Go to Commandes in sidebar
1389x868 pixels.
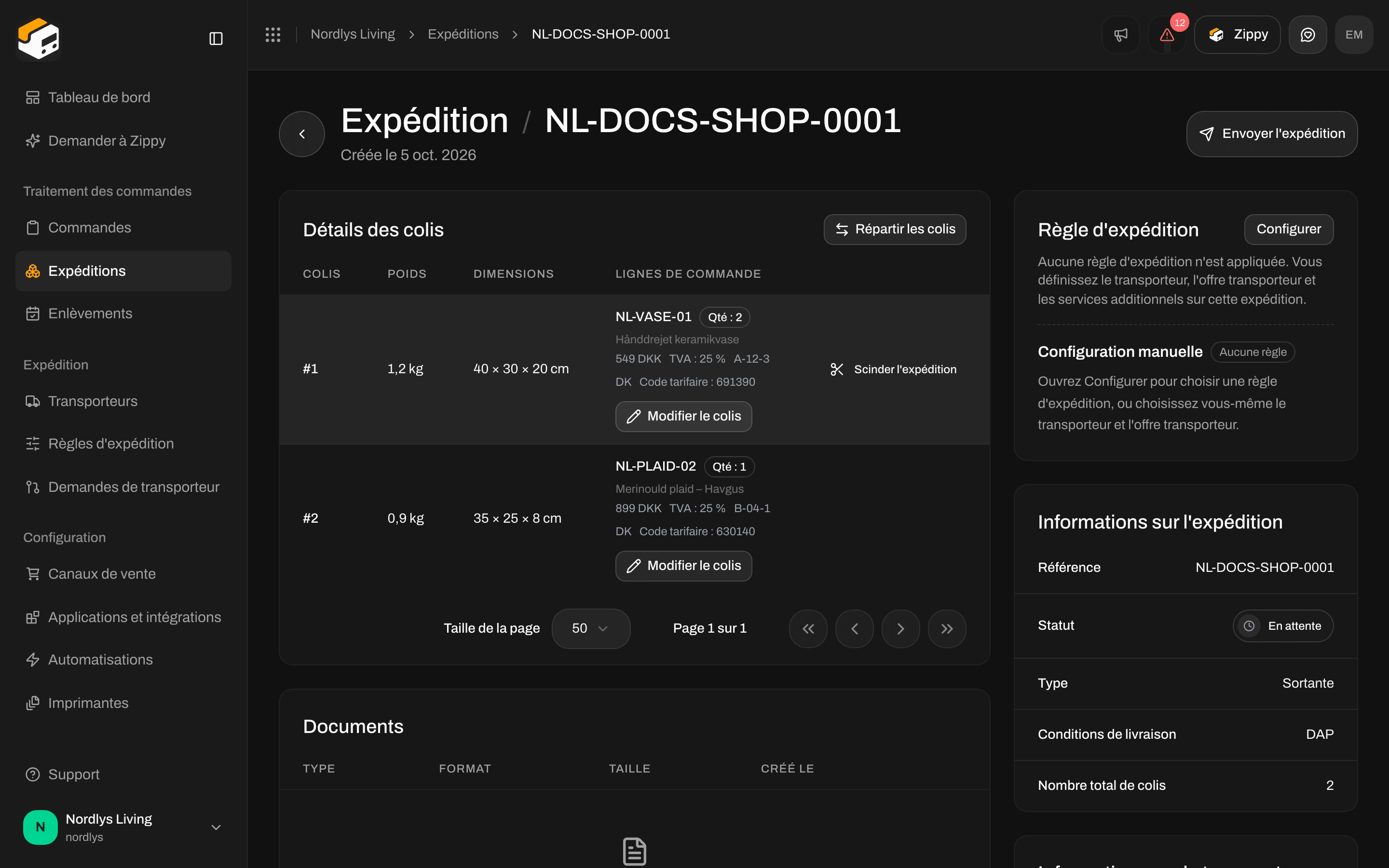tap(123, 228)
